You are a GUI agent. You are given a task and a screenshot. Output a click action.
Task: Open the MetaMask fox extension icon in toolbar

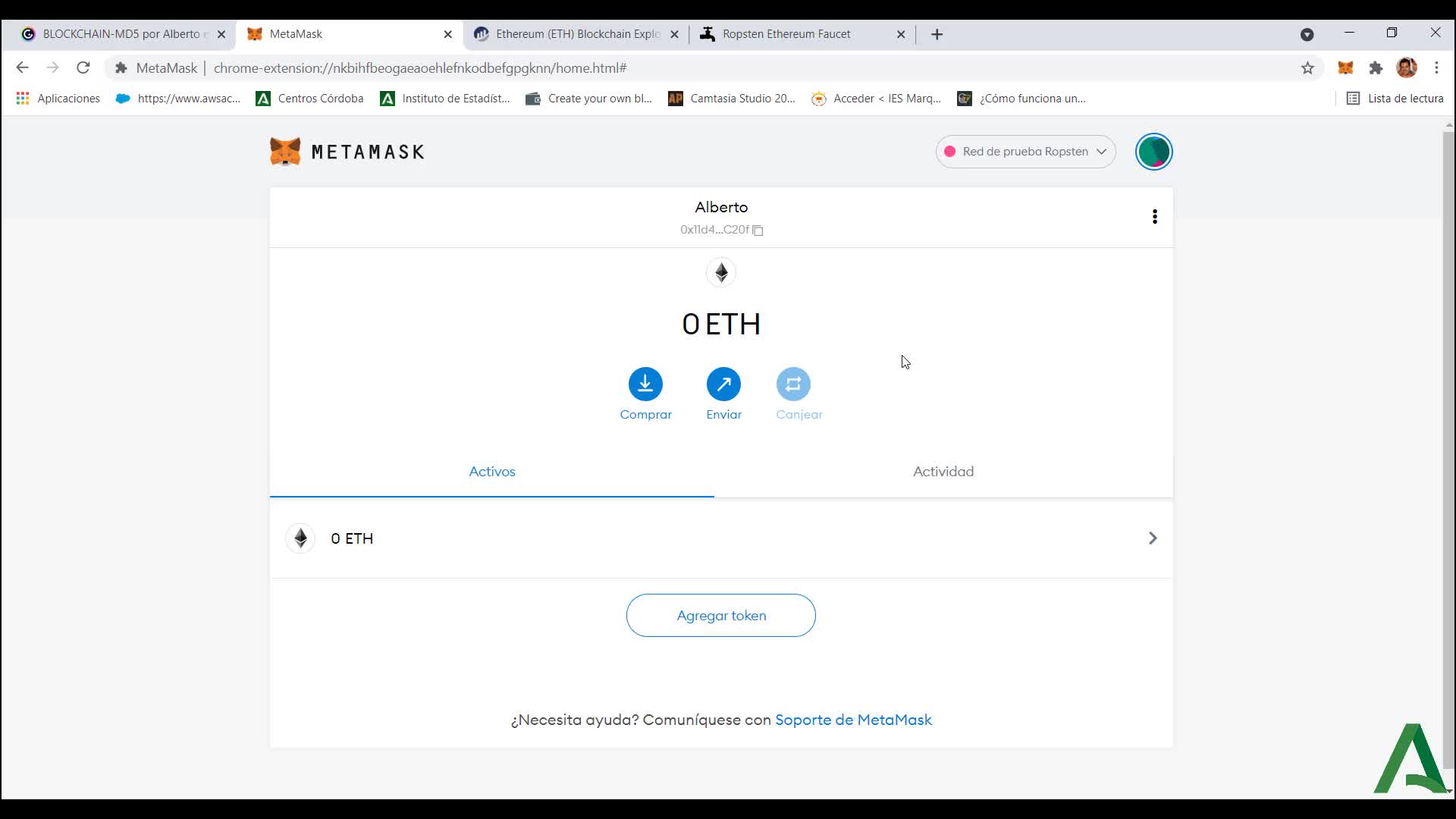(1345, 67)
